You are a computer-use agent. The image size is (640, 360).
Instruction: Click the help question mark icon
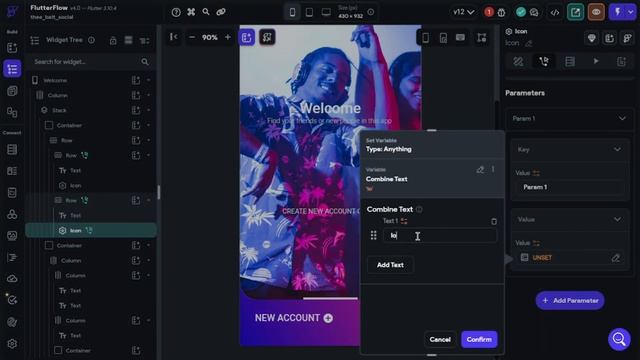(x=176, y=12)
